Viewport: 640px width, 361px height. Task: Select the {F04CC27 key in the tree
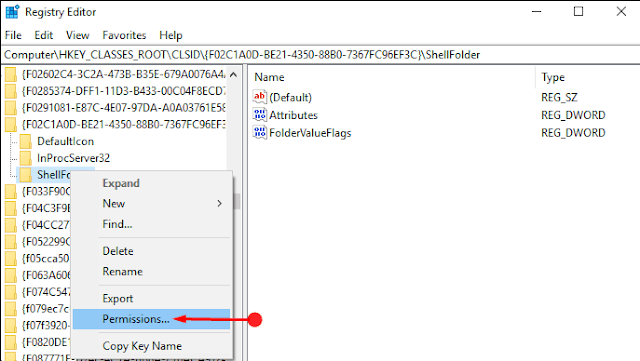tap(46, 225)
